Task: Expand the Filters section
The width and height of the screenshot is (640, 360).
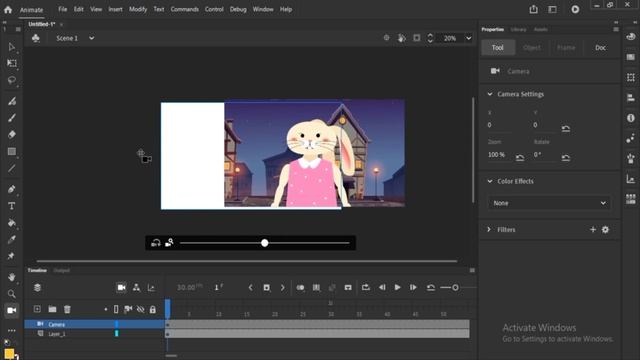Action: point(489,230)
